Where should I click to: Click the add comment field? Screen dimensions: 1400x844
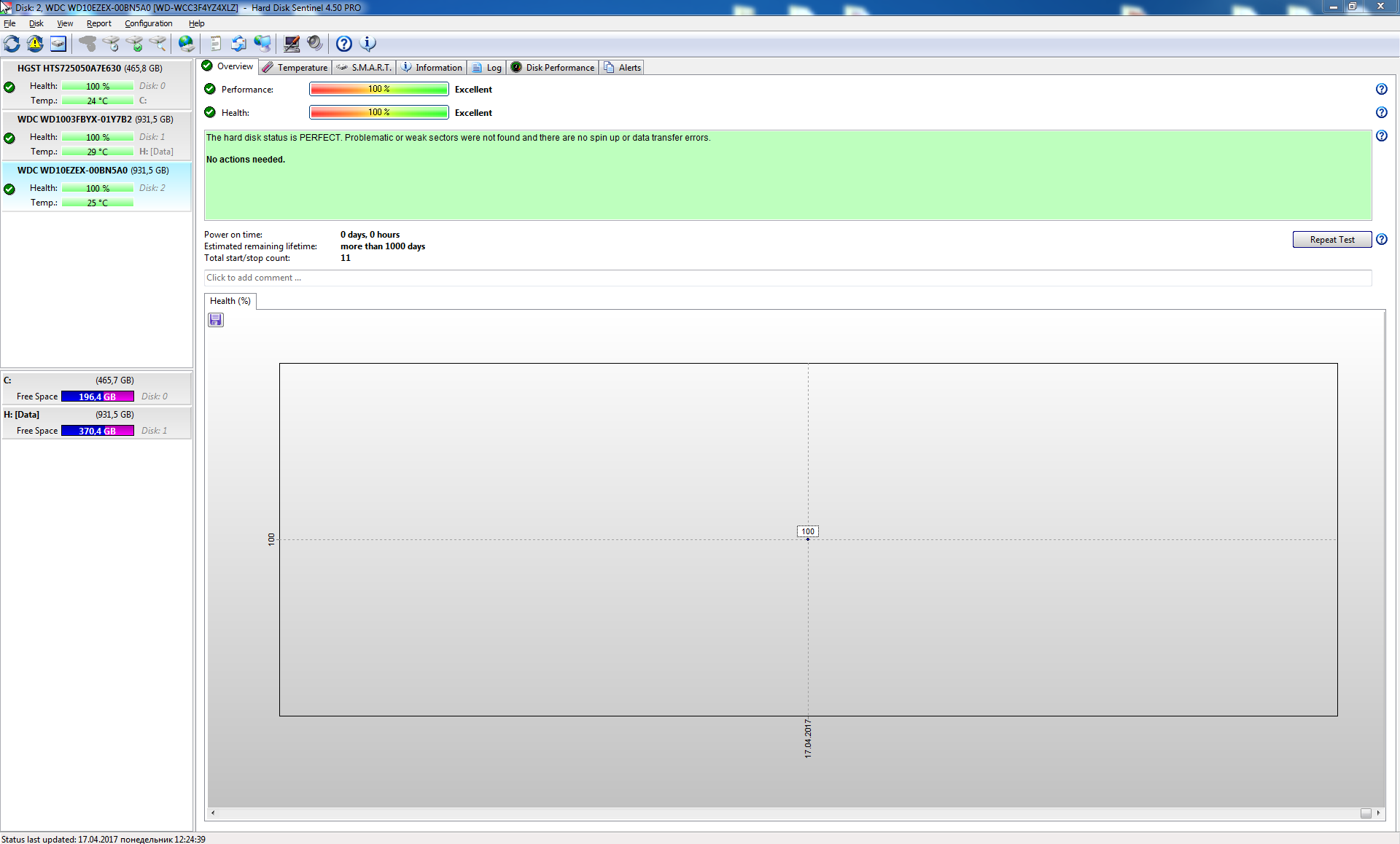click(x=787, y=278)
